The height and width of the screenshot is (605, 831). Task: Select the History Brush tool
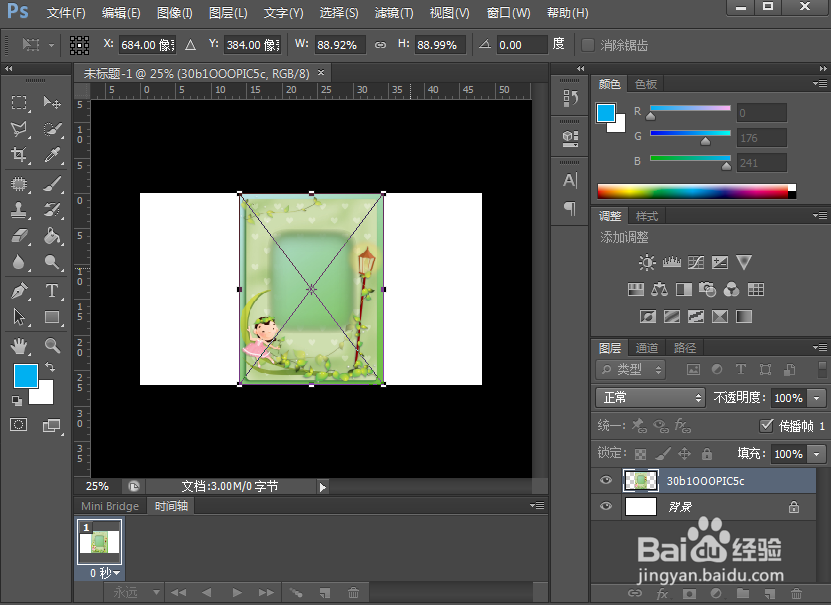[x=52, y=210]
